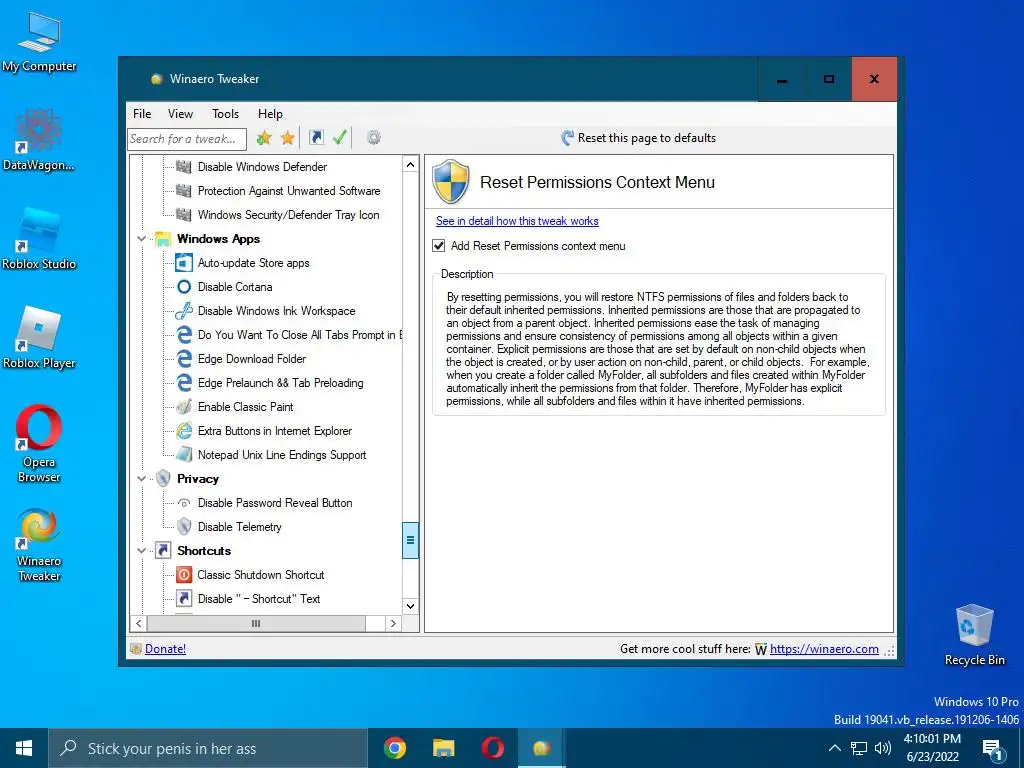The height and width of the screenshot is (768, 1024).
Task: Click the tree horizontal scrollbar thumb
Action: point(256,624)
